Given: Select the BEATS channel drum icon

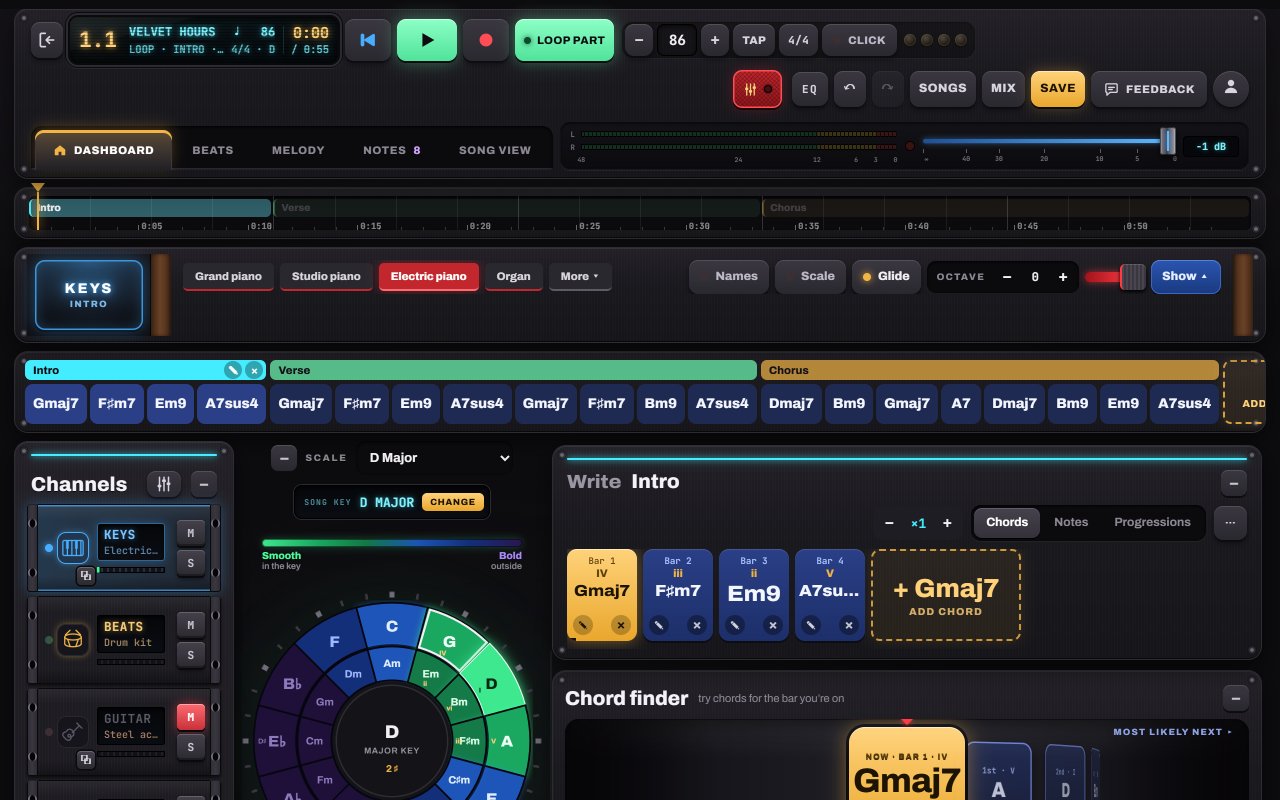Looking at the screenshot, I should tap(72, 639).
